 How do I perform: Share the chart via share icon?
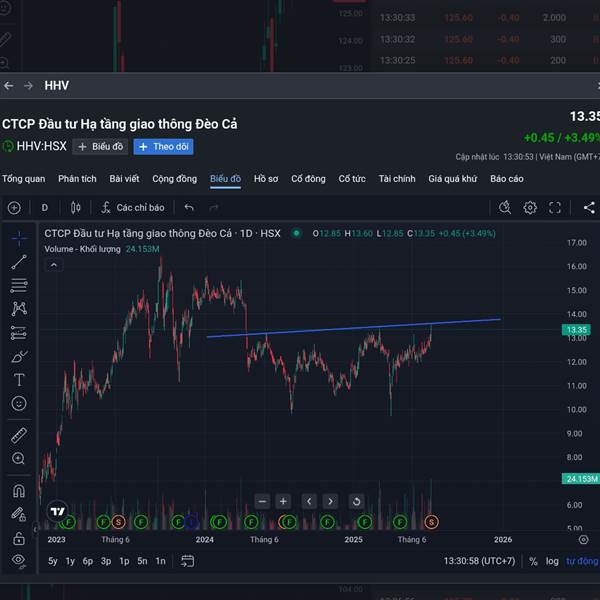tap(589, 208)
